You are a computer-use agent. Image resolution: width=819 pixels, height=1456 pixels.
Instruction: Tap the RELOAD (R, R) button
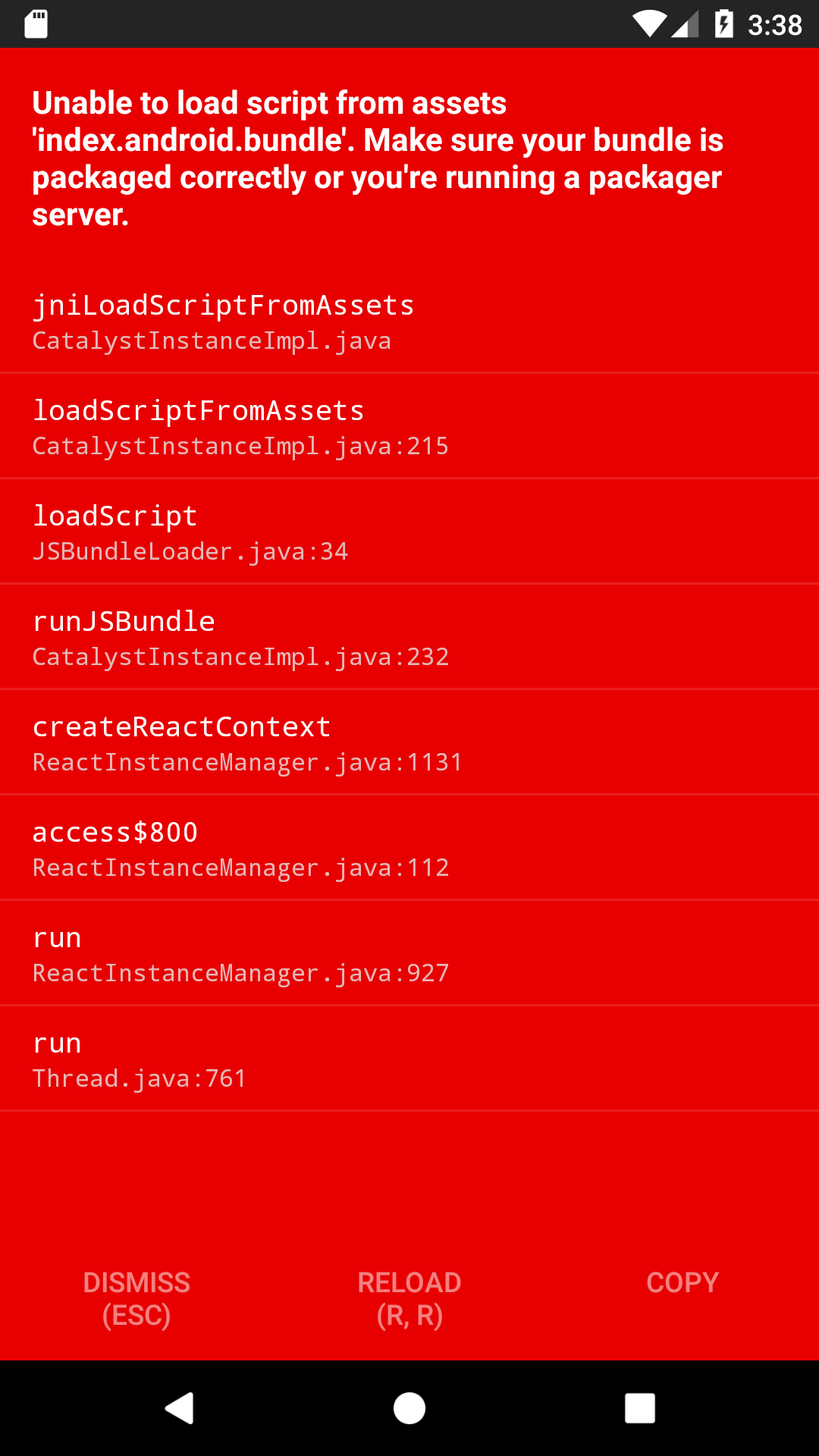(x=409, y=1298)
